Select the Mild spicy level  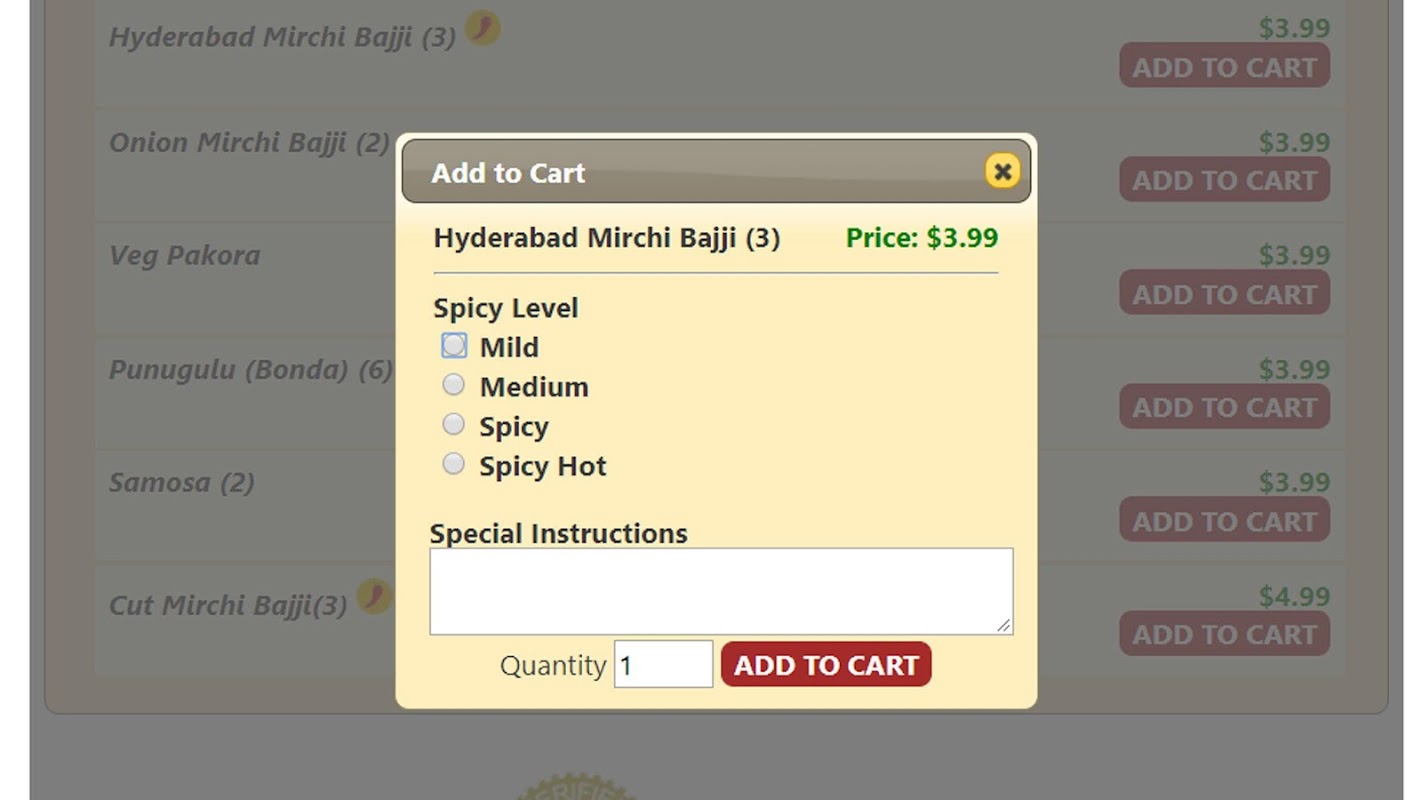click(x=454, y=346)
